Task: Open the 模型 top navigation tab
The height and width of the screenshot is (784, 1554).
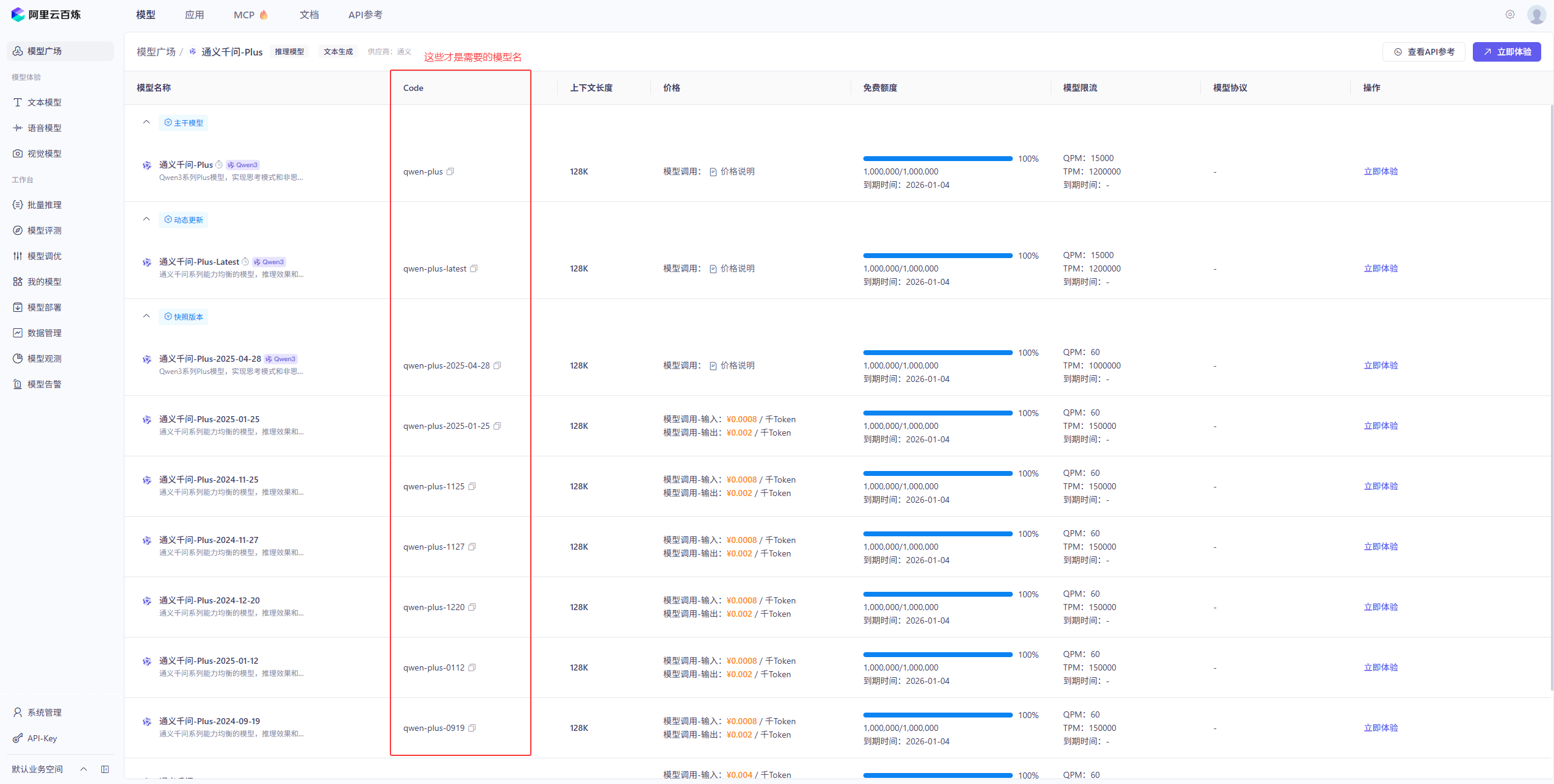Action: tap(146, 15)
